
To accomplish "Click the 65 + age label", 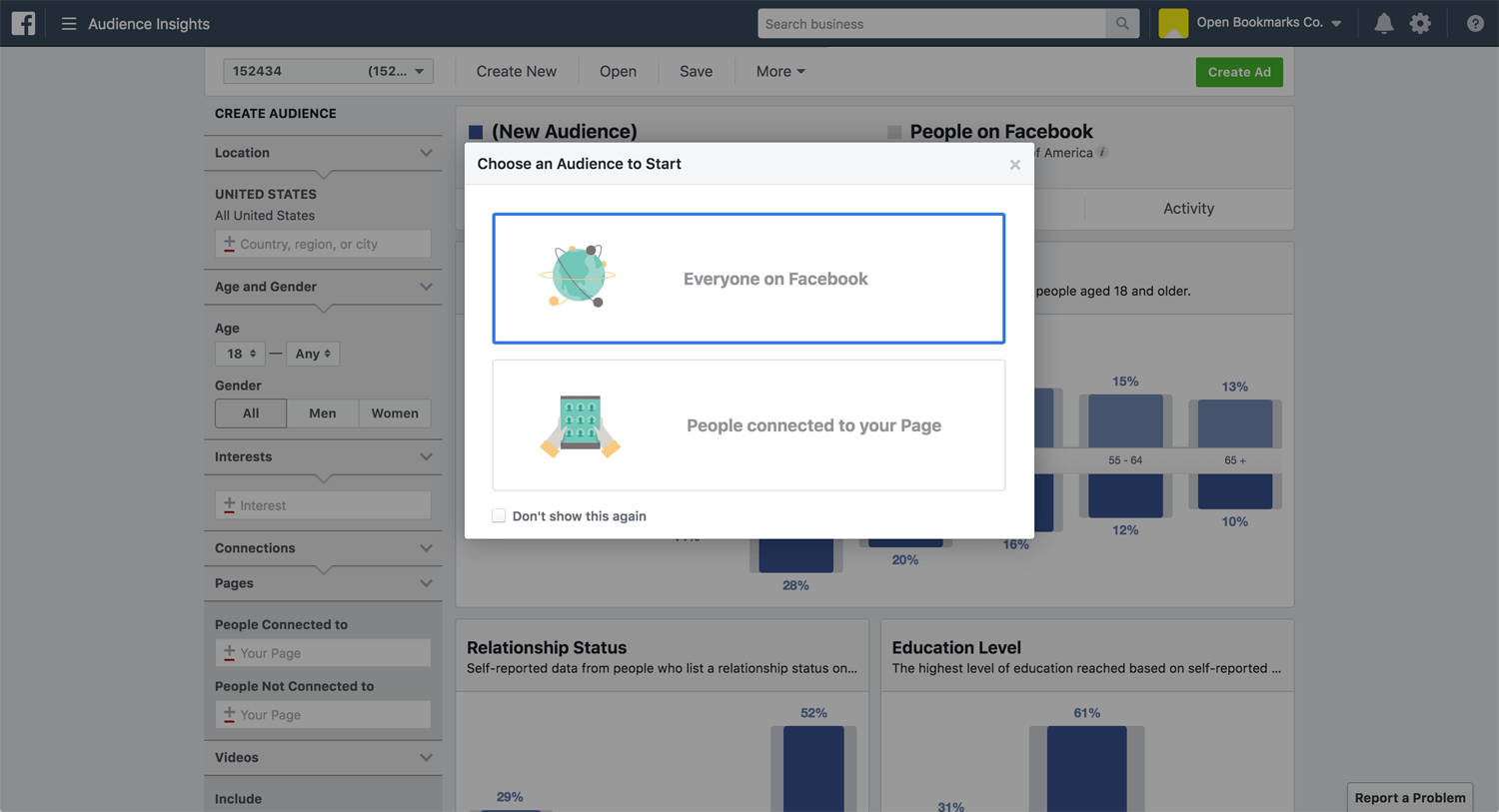I will click(1235, 460).
